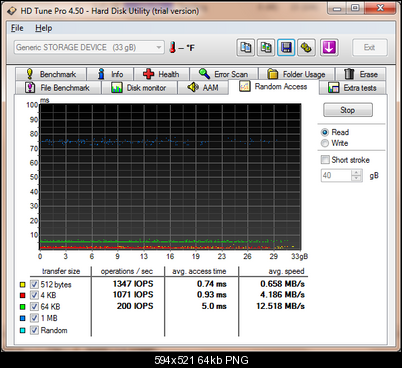Open the Health tab
The image size is (402, 368).
(161, 74)
